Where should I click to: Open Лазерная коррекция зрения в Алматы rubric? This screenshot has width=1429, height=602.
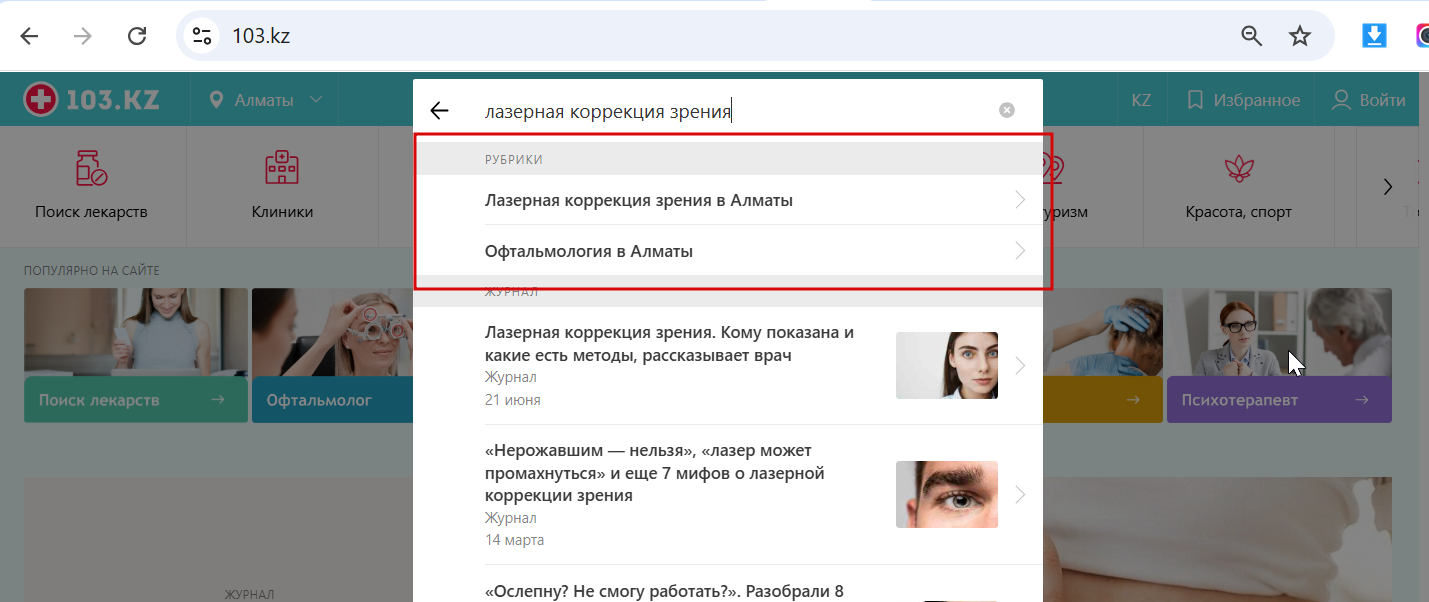point(728,200)
